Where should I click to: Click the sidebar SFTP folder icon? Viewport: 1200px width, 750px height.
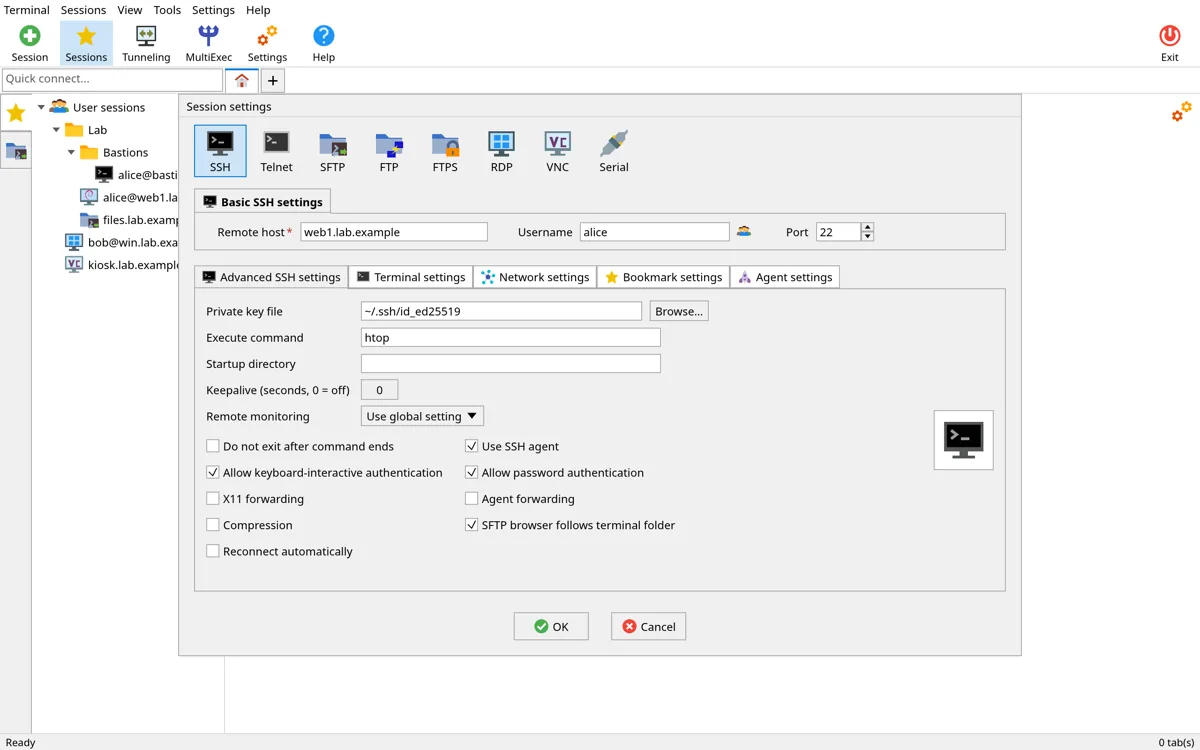pos(16,151)
